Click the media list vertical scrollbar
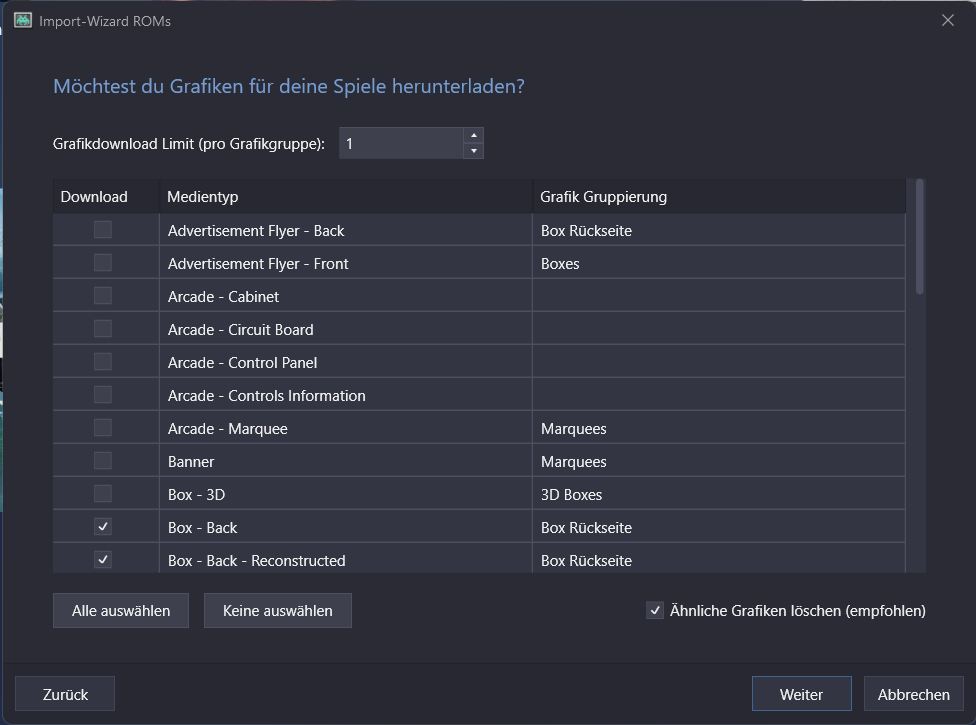Image resolution: width=976 pixels, height=725 pixels. coord(919,240)
